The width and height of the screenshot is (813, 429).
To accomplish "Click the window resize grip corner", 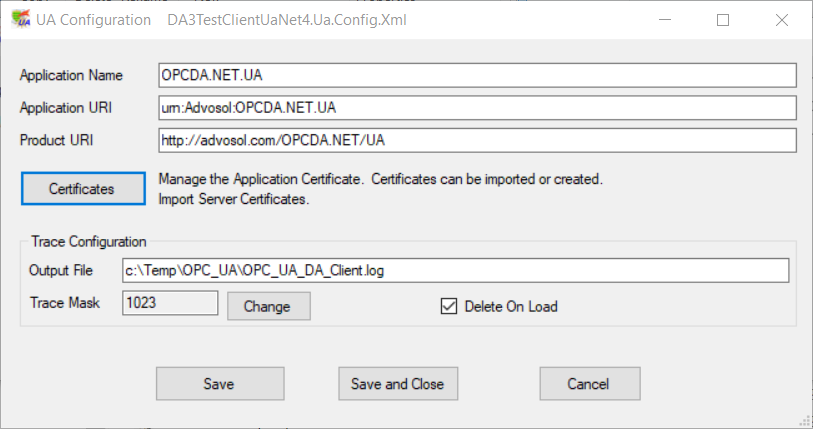I will 804,420.
